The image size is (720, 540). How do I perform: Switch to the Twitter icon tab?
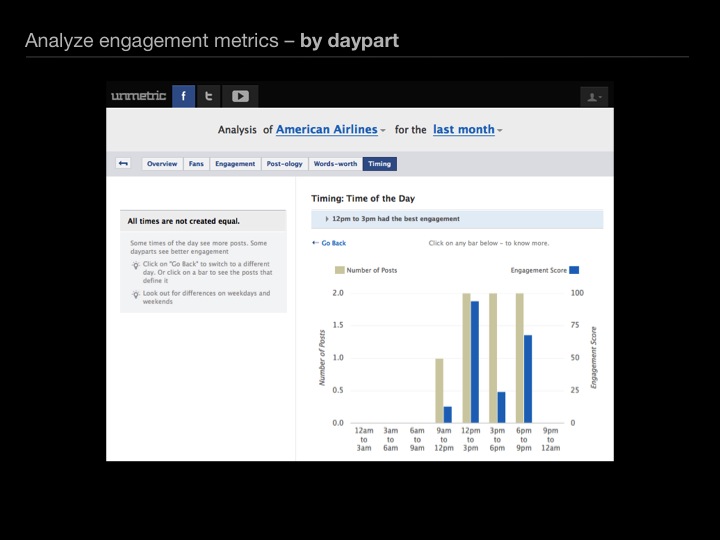tap(208, 96)
